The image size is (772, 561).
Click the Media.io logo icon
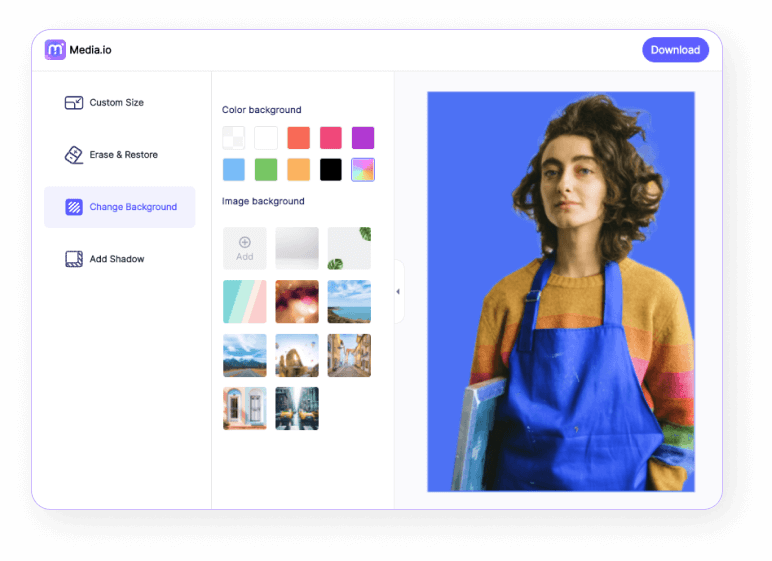(55, 50)
